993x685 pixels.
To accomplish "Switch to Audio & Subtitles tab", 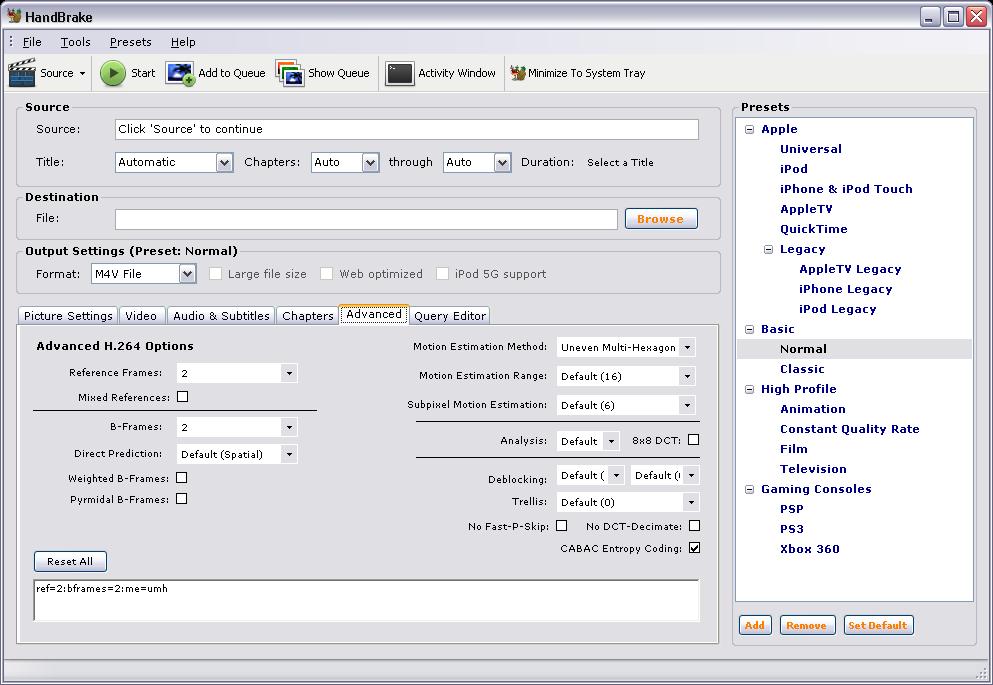I will coord(221,316).
